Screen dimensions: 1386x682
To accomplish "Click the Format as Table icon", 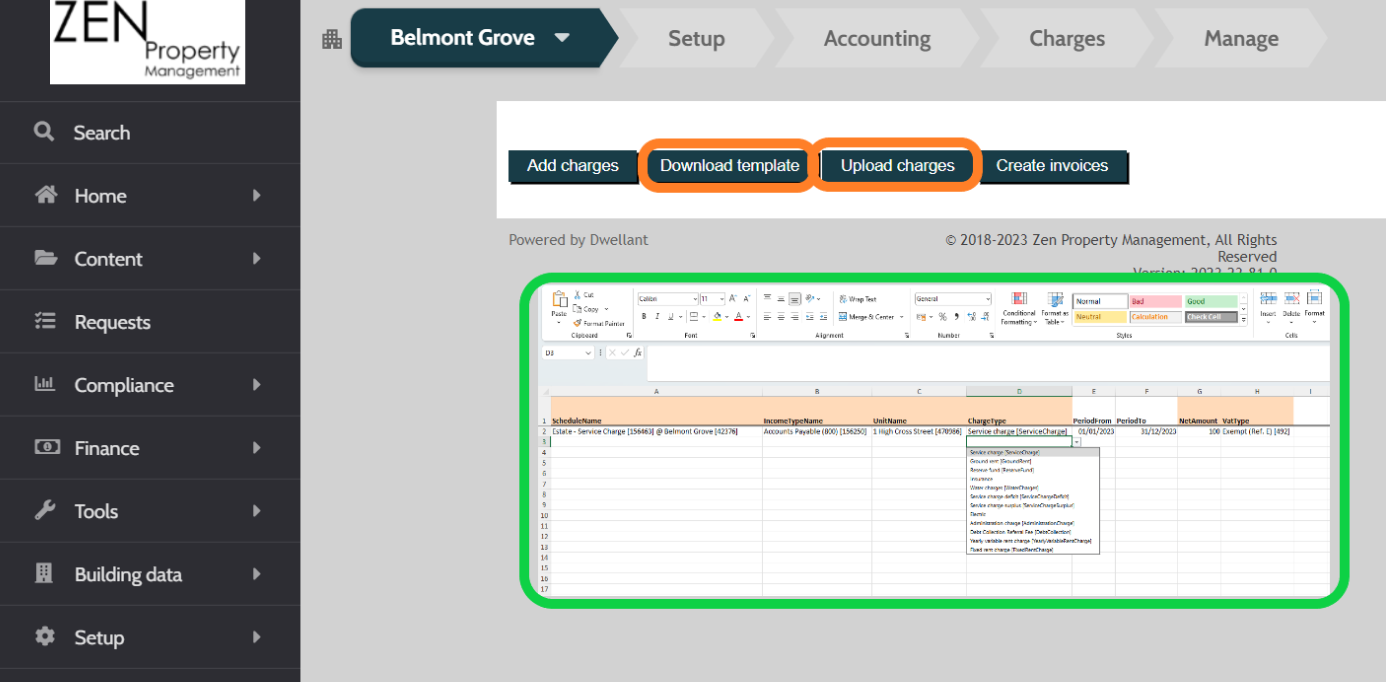I will click(1055, 302).
